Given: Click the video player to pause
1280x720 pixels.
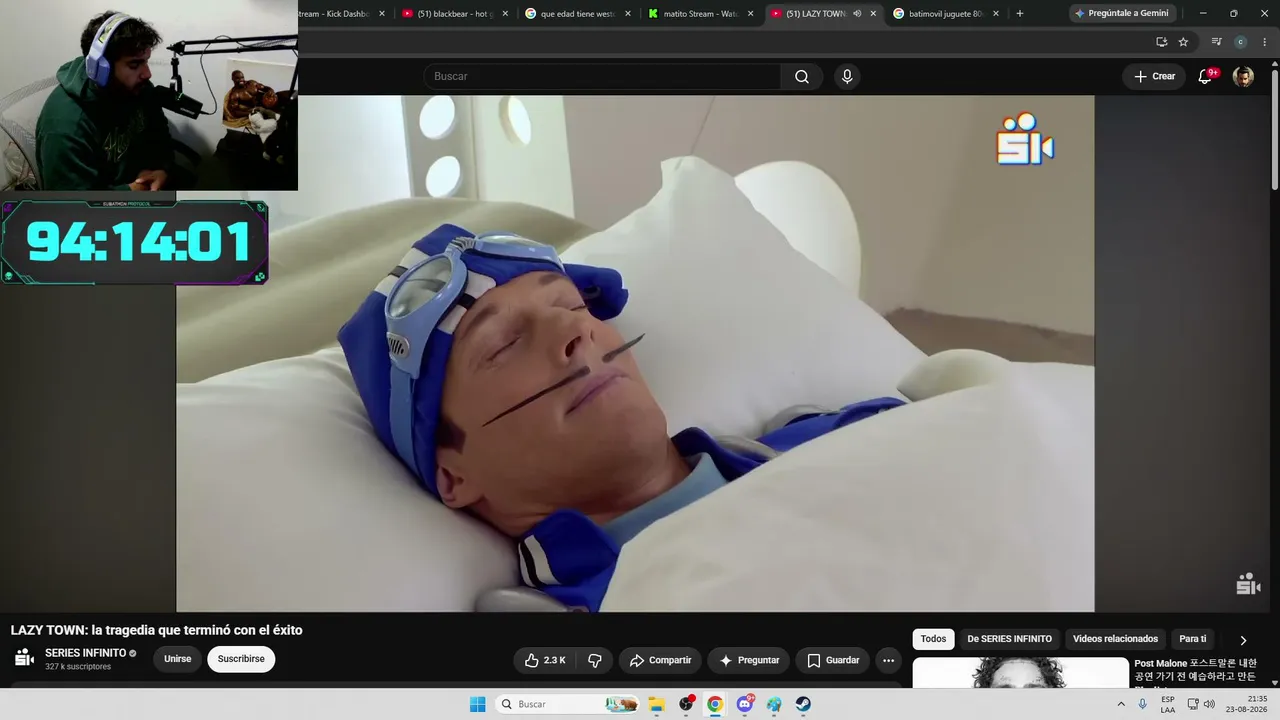Looking at the screenshot, I should 635,353.
